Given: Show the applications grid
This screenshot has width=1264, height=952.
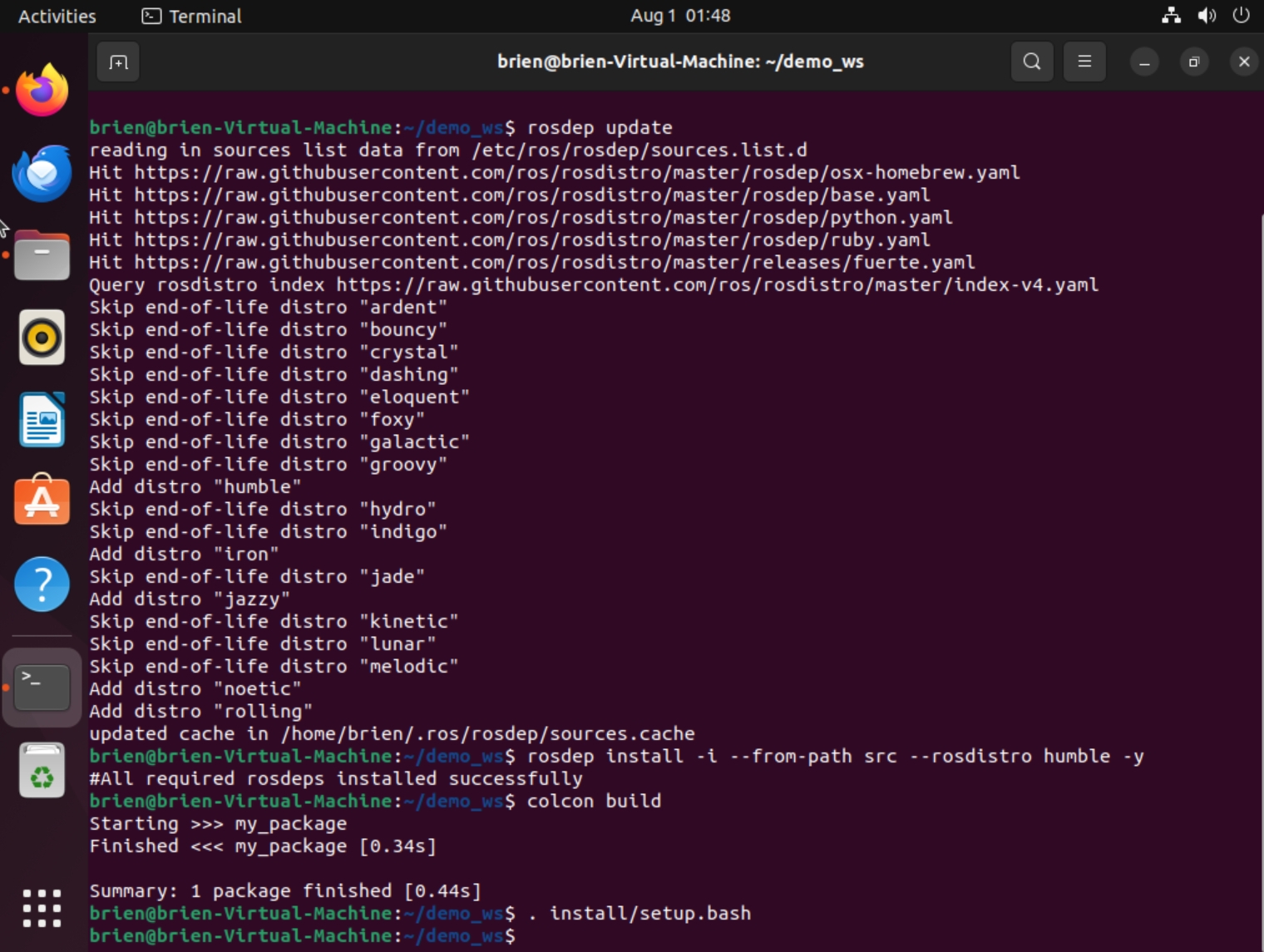Looking at the screenshot, I should pyautogui.click(x=42, y=908).
